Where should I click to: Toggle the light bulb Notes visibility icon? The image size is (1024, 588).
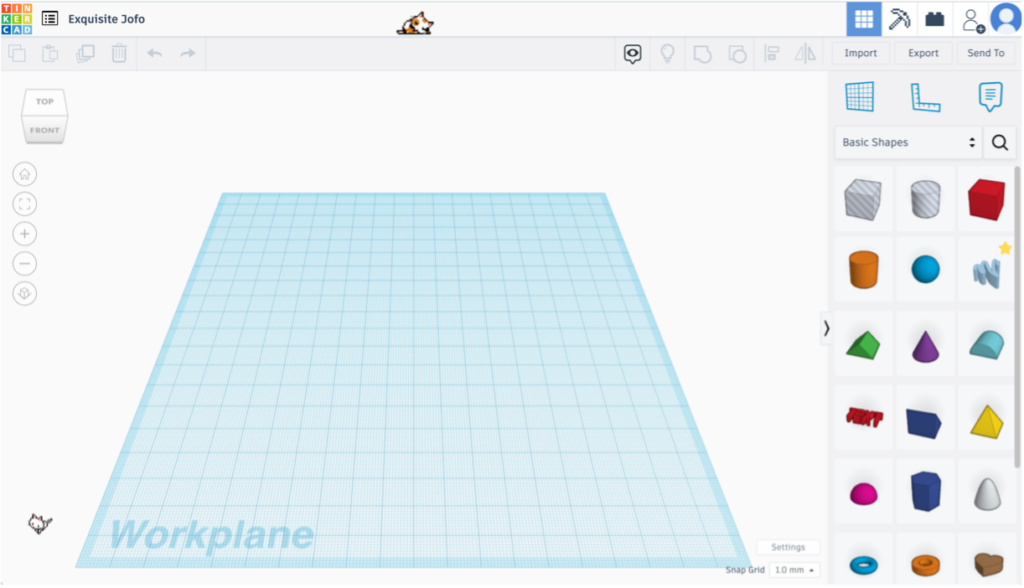pyautogui.click(x=667, y=53)
